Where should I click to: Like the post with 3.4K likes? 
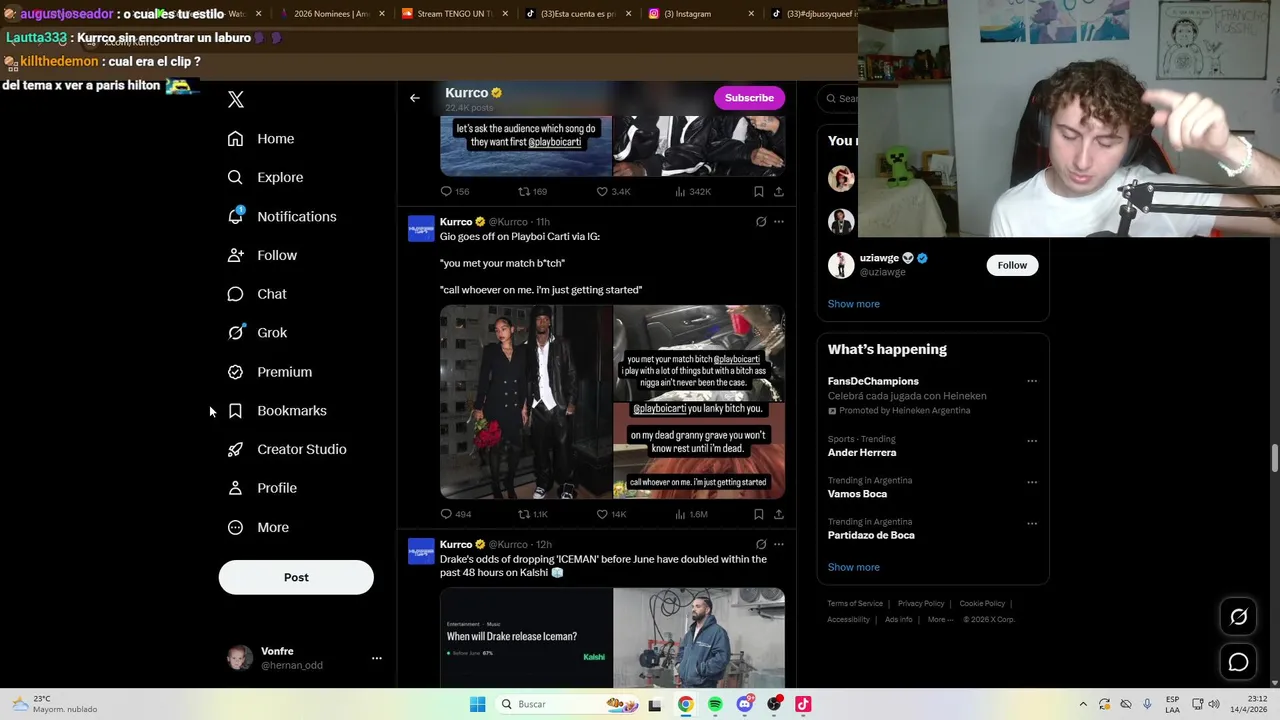click(602, 191)
